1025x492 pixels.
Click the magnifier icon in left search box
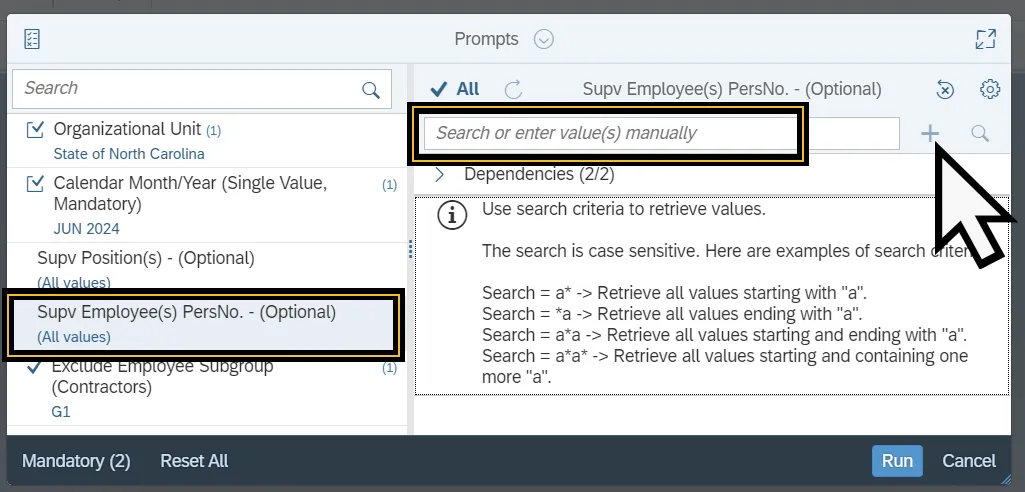point(371,90)
